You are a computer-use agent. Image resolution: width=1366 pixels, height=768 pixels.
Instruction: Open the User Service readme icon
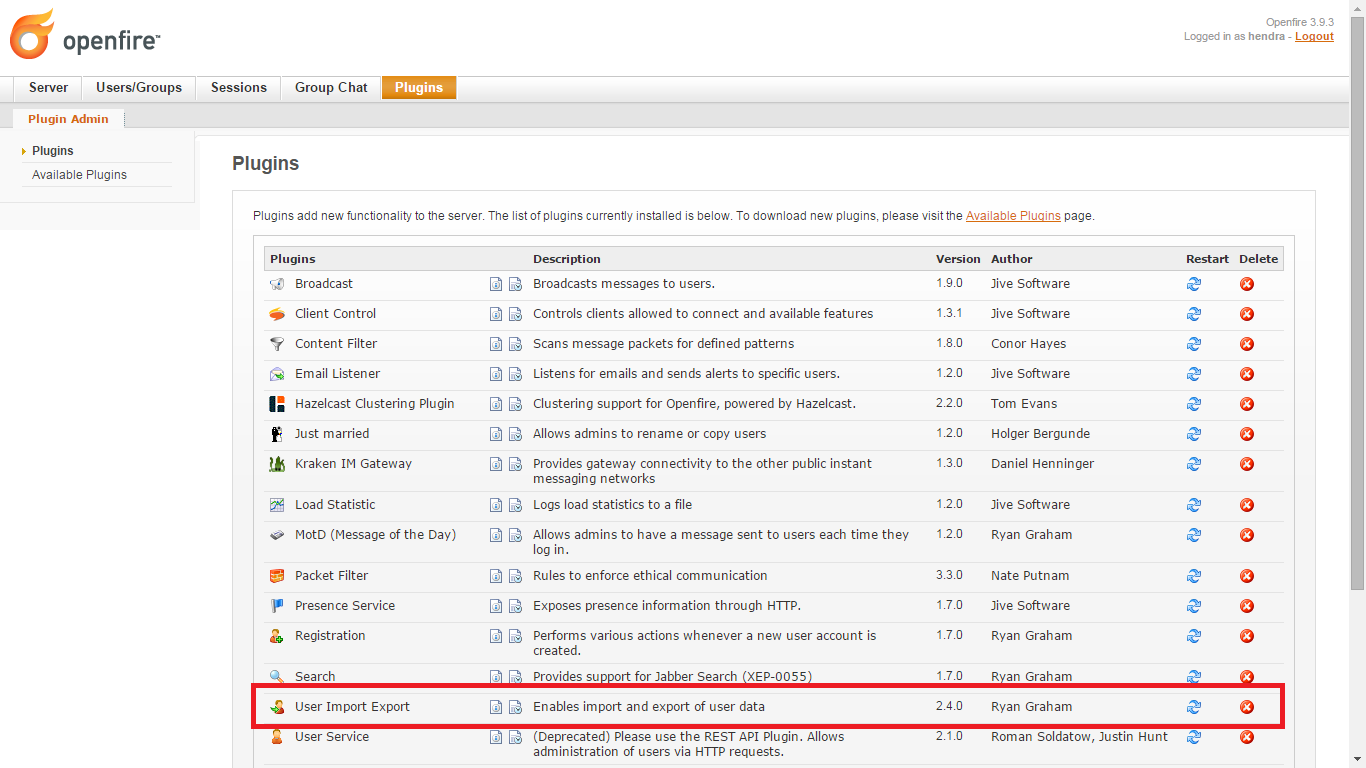click(x=496, y=737)
